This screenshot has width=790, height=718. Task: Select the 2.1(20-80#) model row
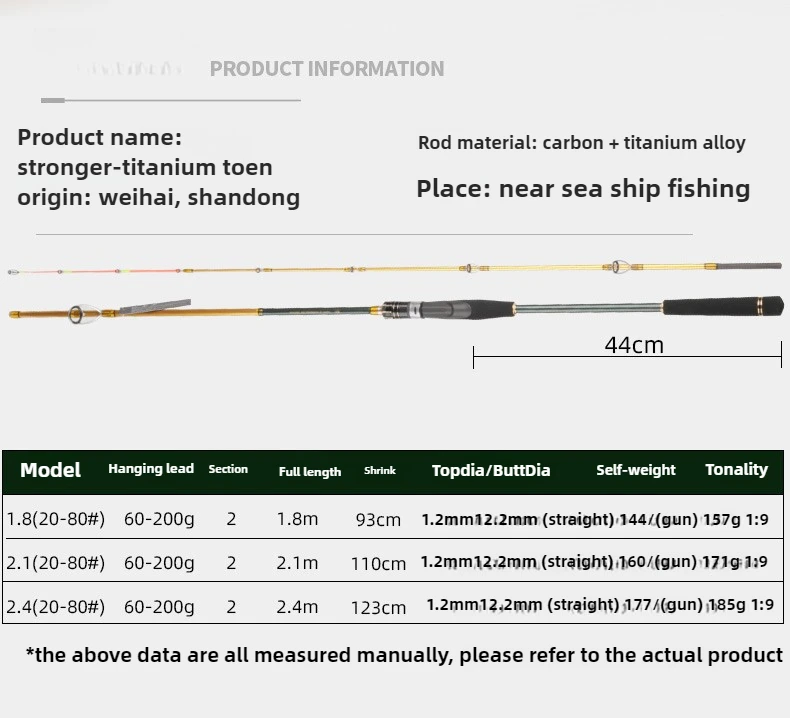pyautogui.click(x=55, y=562)
